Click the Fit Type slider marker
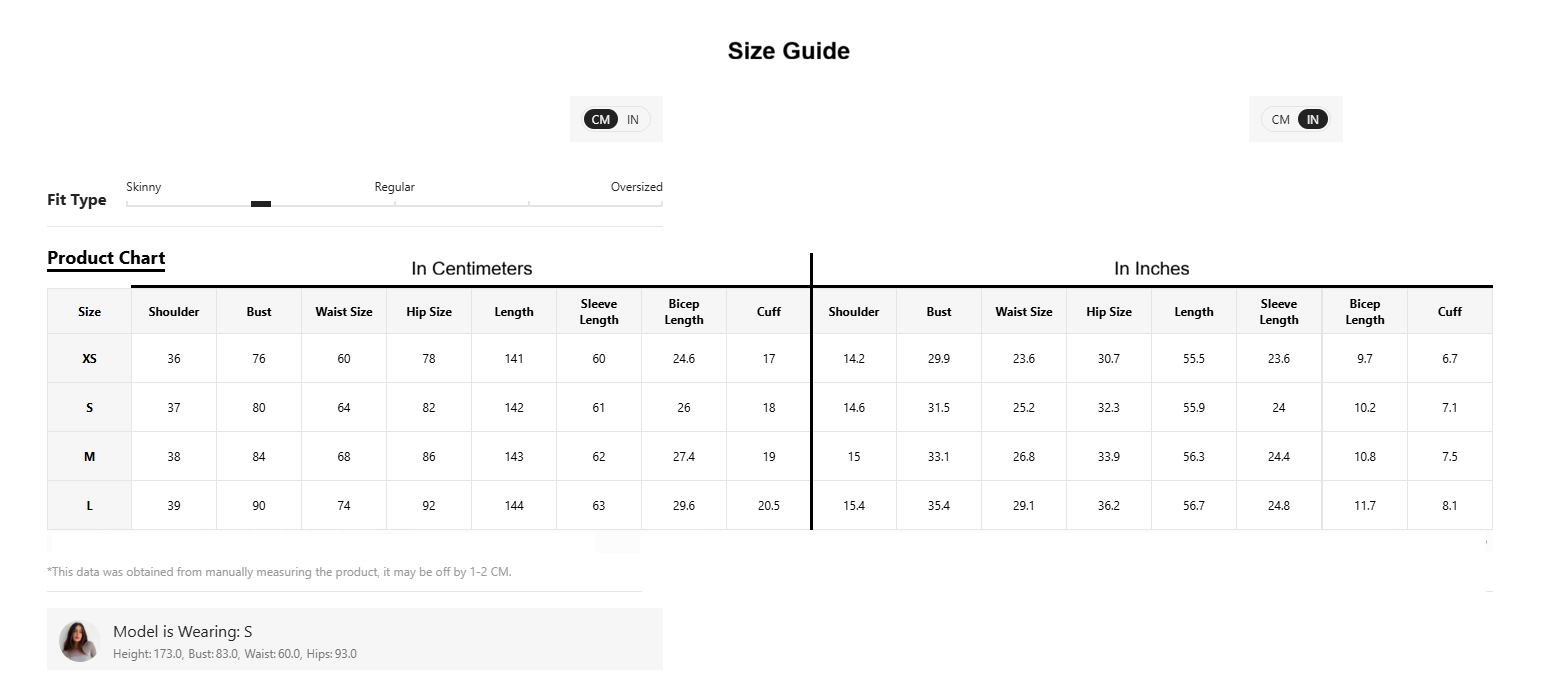The width and height of the screenshot is (1546, 700). click(261, 204)
